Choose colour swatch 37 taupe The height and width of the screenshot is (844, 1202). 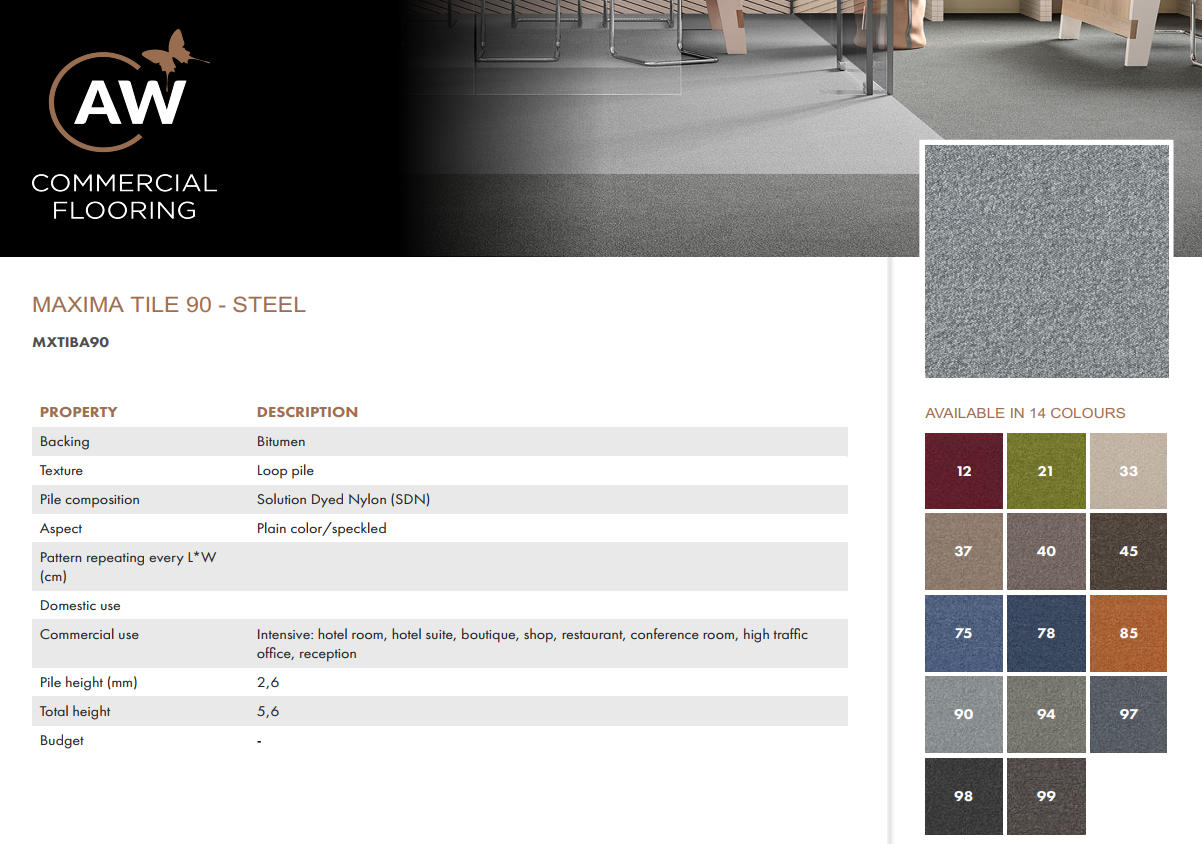pos(963,551)
